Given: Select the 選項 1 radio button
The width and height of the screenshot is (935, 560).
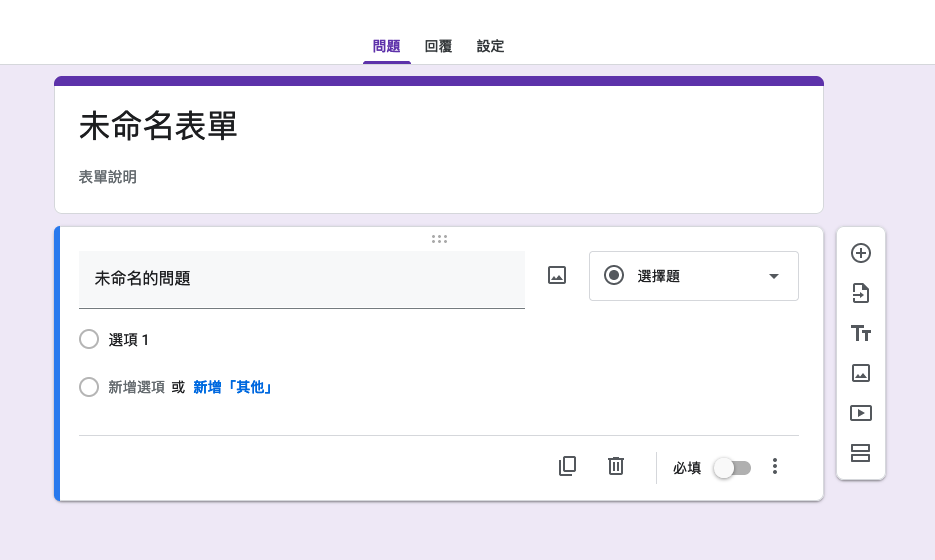Looking at the screenshot, I should (89, 340).
